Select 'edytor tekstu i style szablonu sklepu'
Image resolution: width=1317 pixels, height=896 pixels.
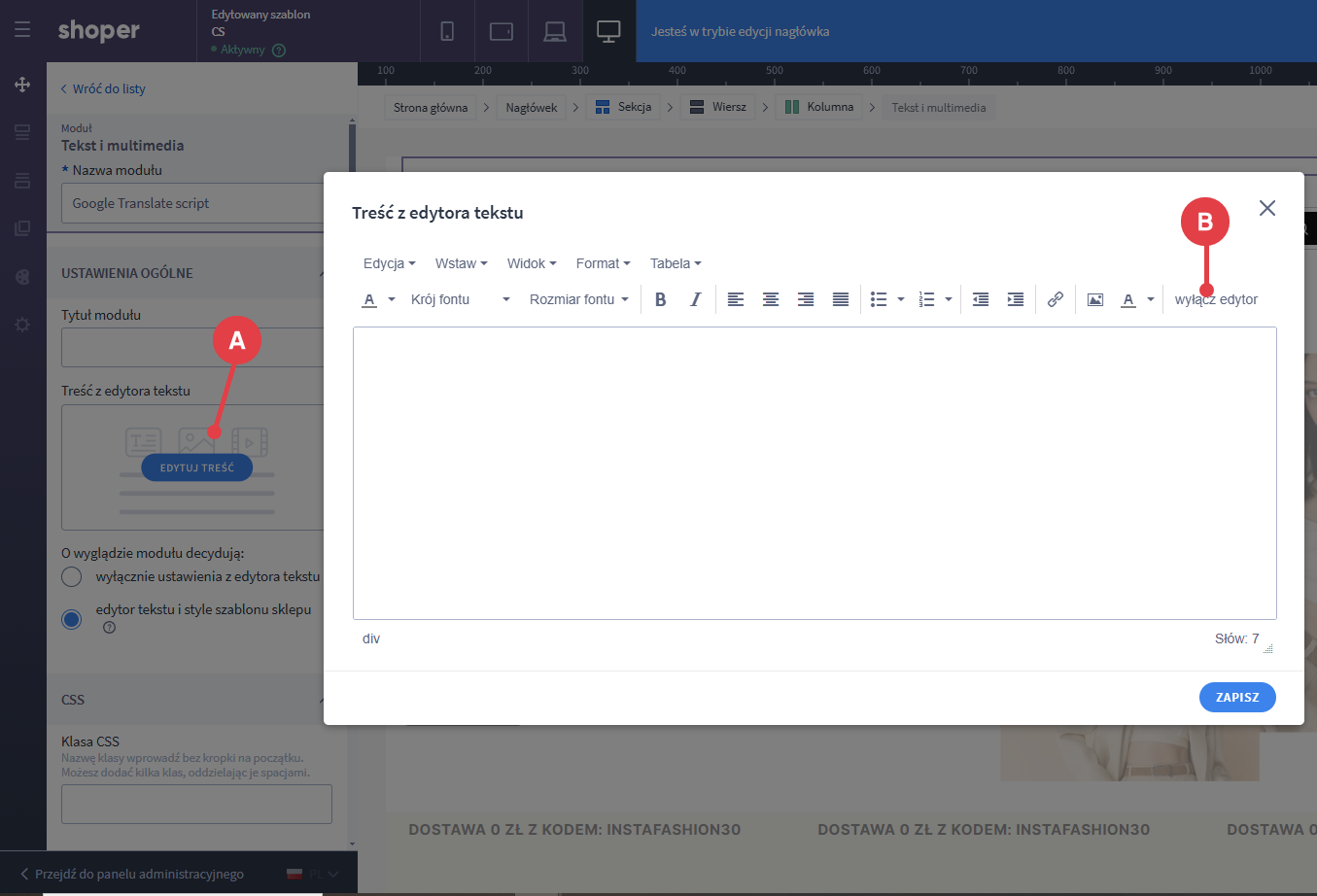[x=72, y=619]
